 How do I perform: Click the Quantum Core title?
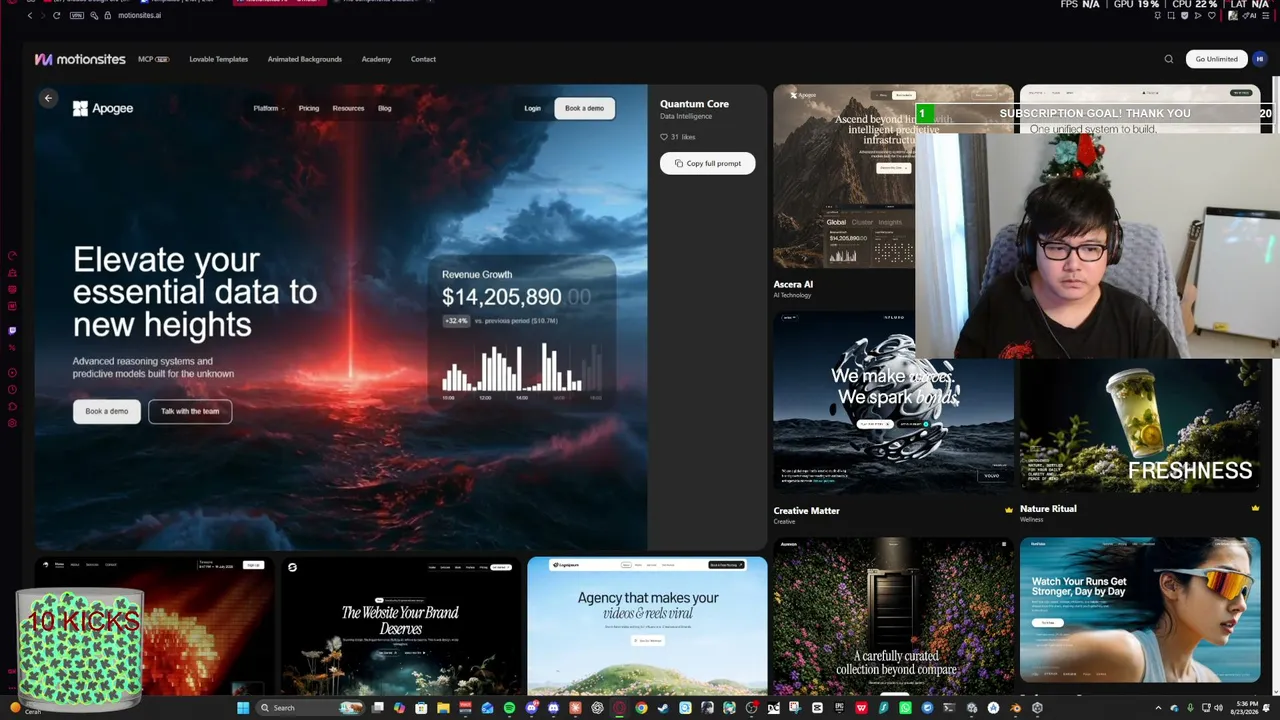(694, 104)
